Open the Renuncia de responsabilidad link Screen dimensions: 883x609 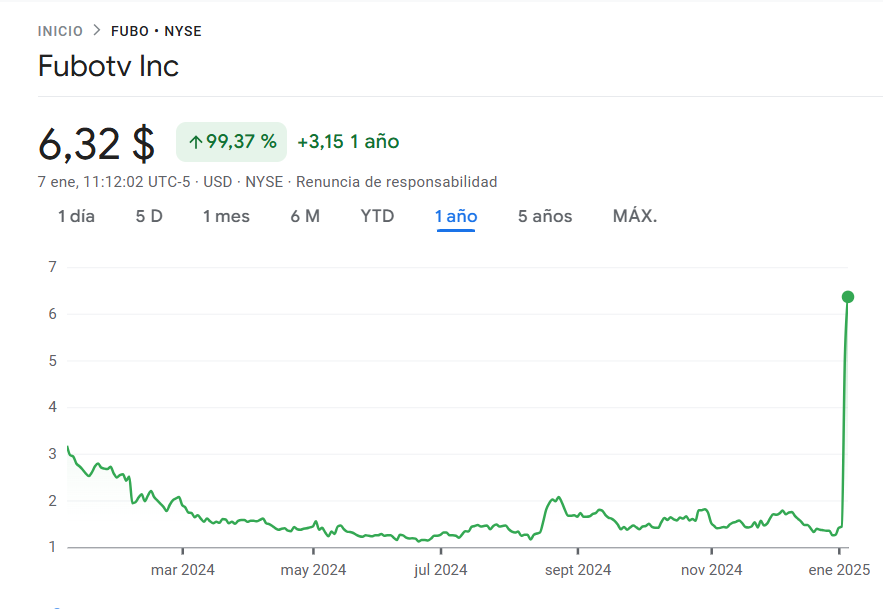(x=396, y=182)
